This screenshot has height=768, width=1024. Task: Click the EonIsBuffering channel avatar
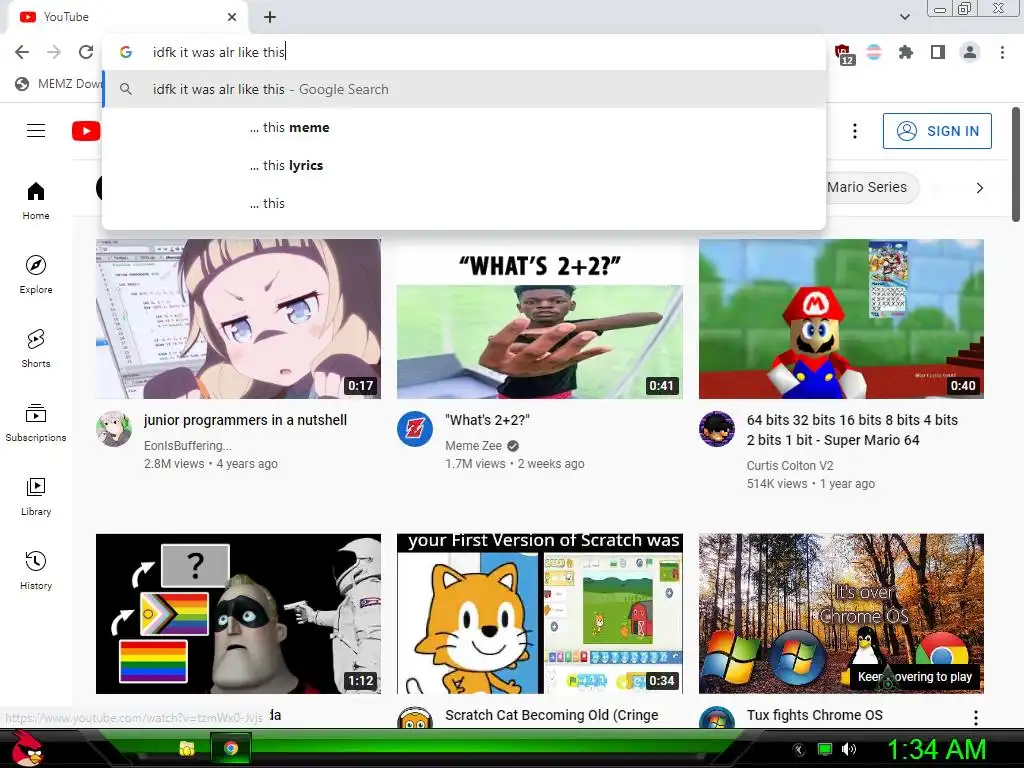pos(114,429)
